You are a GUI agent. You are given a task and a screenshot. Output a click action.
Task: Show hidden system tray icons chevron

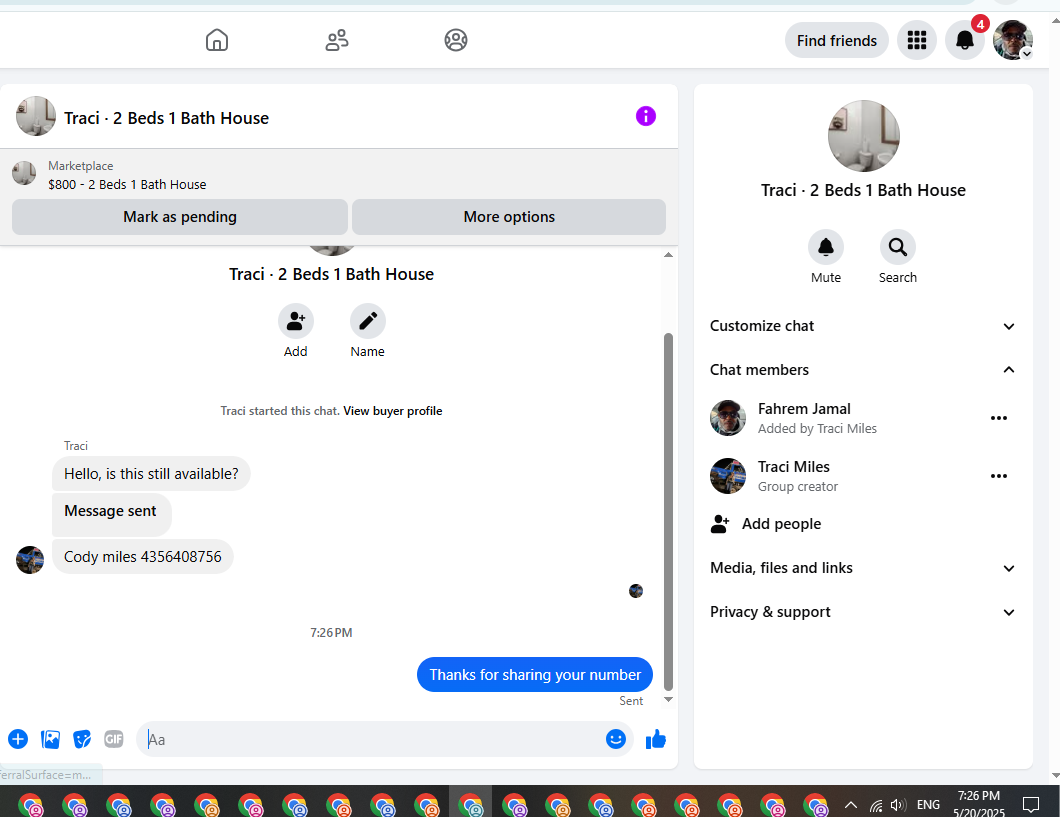(x=851, y=804)
